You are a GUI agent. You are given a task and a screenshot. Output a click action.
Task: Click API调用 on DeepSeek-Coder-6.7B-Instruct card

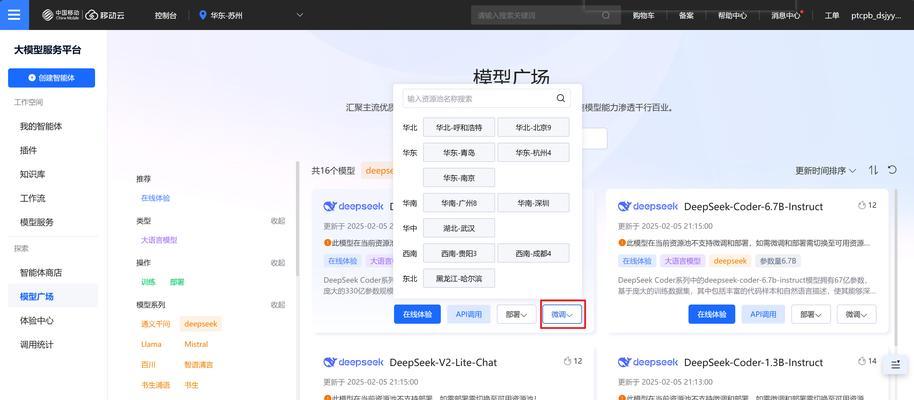pos(763,314)
